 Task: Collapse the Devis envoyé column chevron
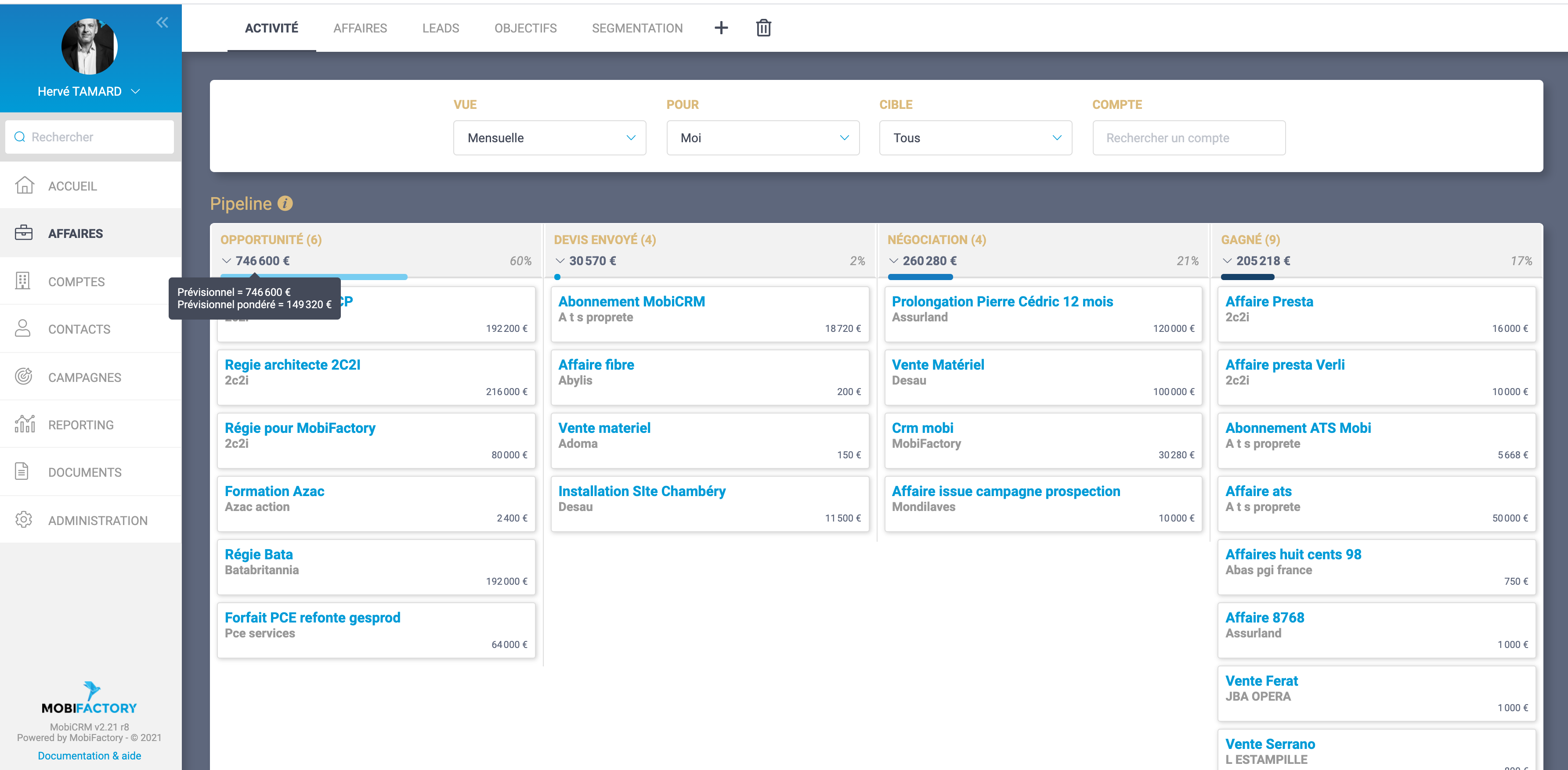point(560,261)
